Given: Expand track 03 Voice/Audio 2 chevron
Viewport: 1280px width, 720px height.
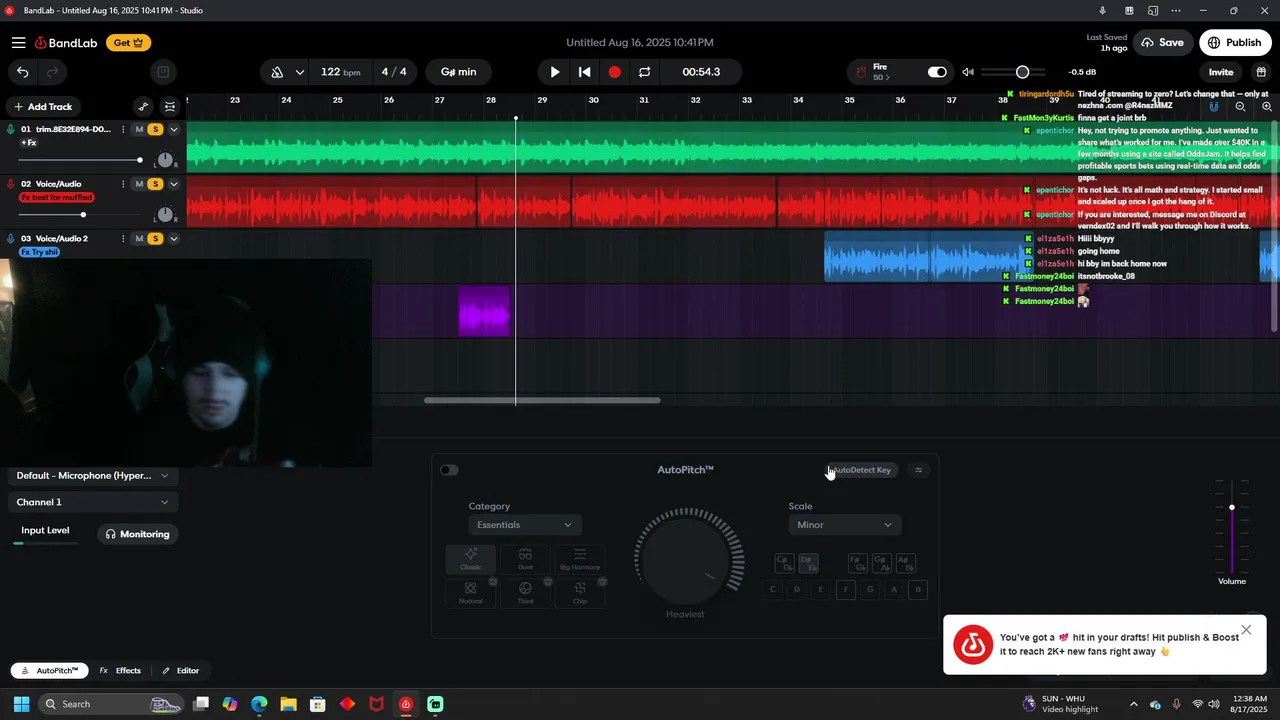Looking at the screenshot, I should [x=174, y=239].
